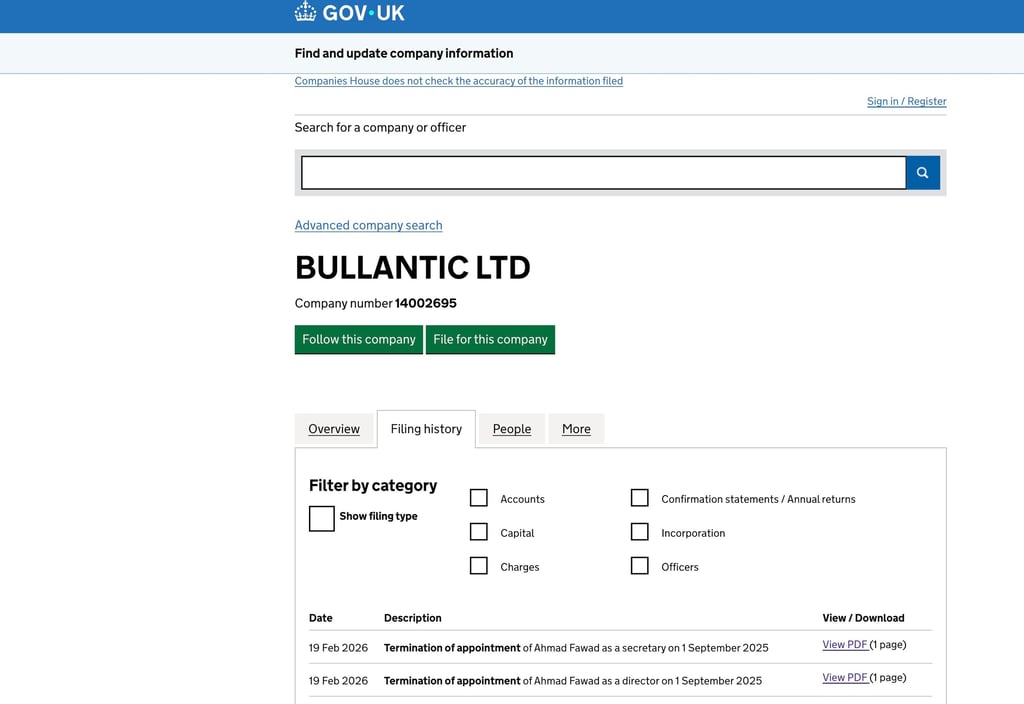Open the More tab

point(576,429)
